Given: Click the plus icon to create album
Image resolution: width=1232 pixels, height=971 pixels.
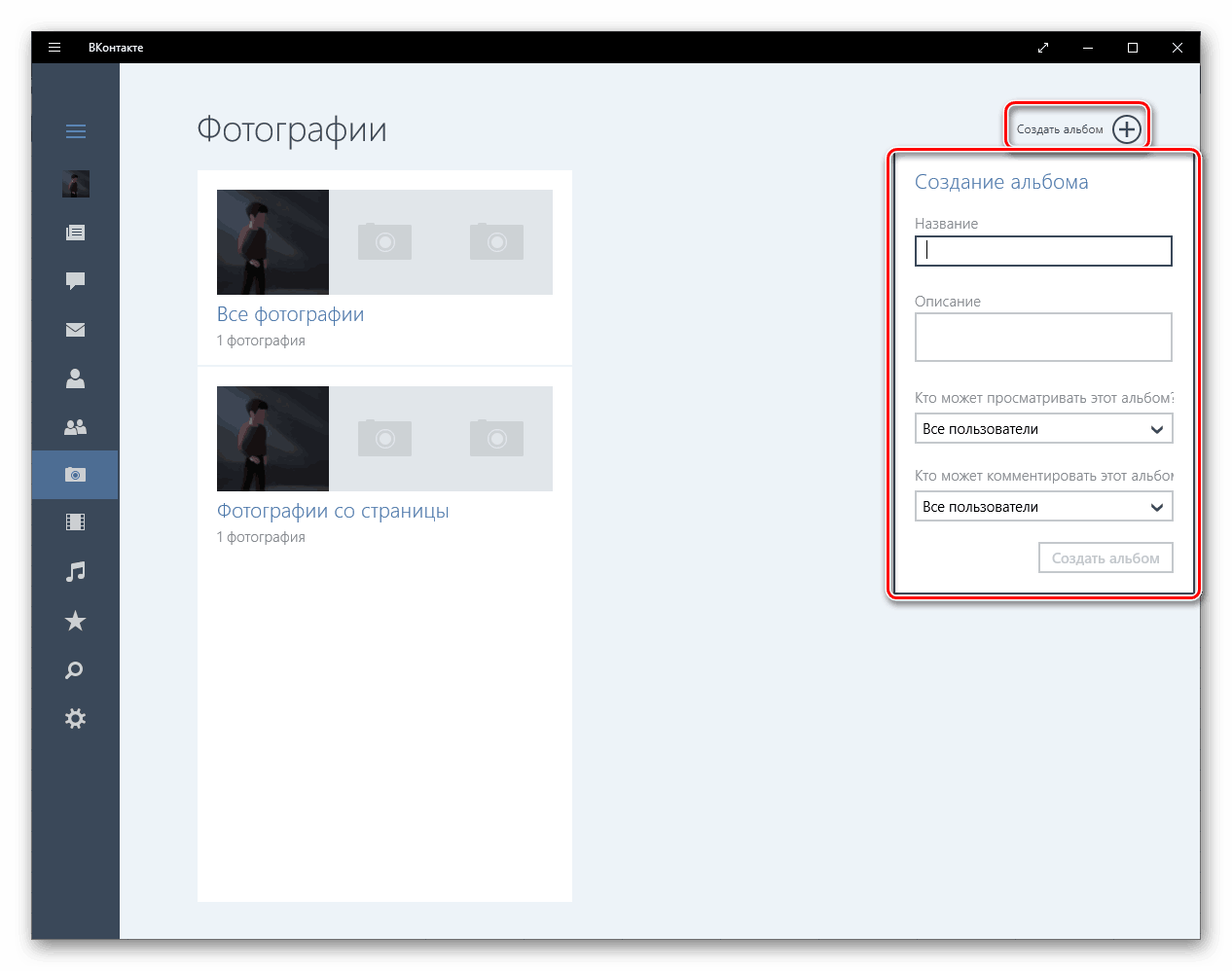Looking at the screenshot, I should pos(1127,129).
